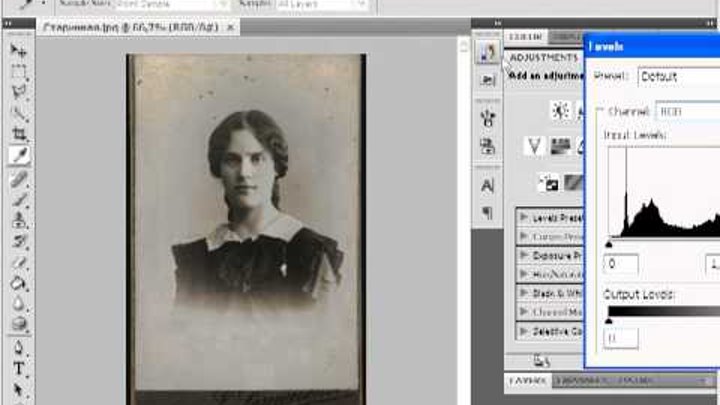Select the Eyedropper tool
The height and width of the screenshot is (405, 720).
point(18,156)
